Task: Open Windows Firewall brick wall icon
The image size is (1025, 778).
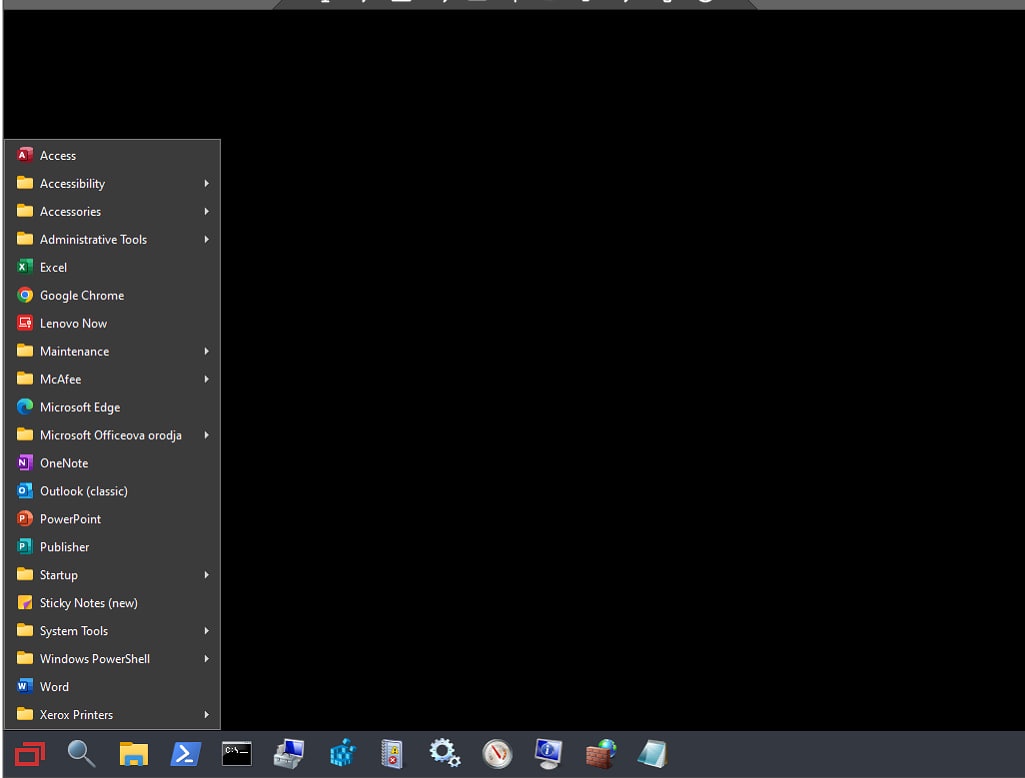Action: pyautogui.click(x=600, y=754)
